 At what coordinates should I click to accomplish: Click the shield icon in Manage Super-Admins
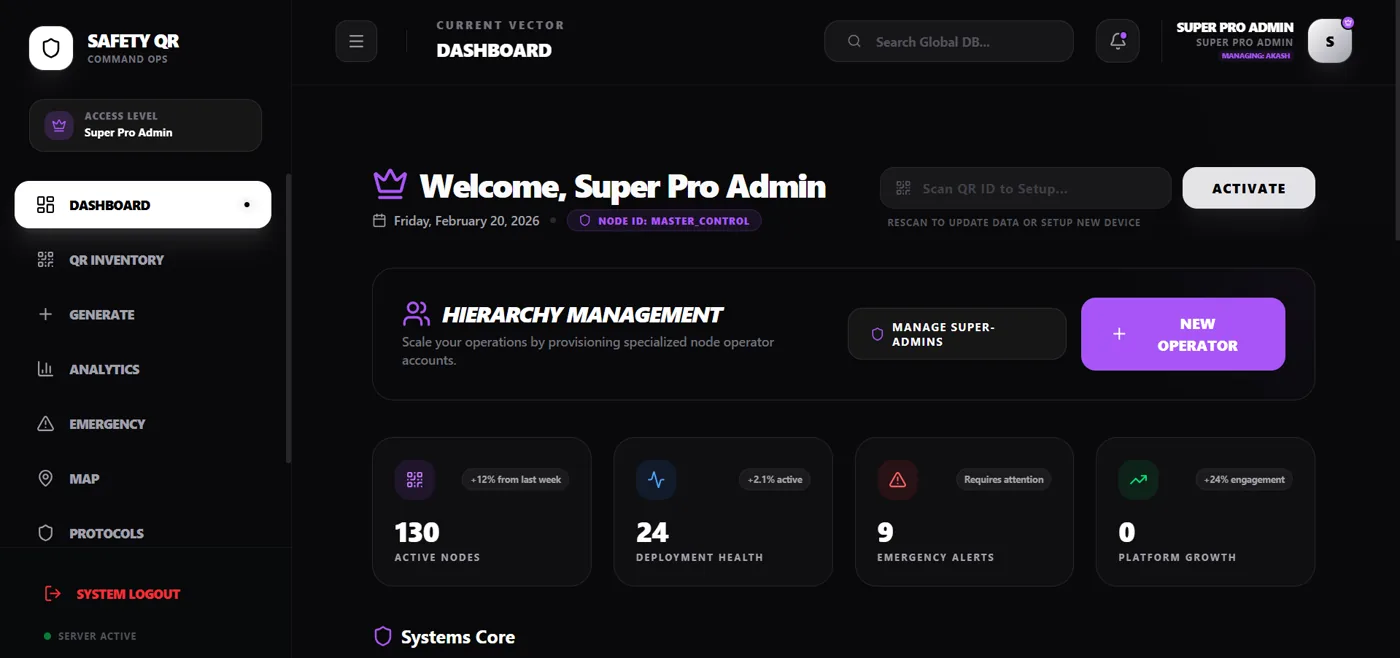[877, 334]
